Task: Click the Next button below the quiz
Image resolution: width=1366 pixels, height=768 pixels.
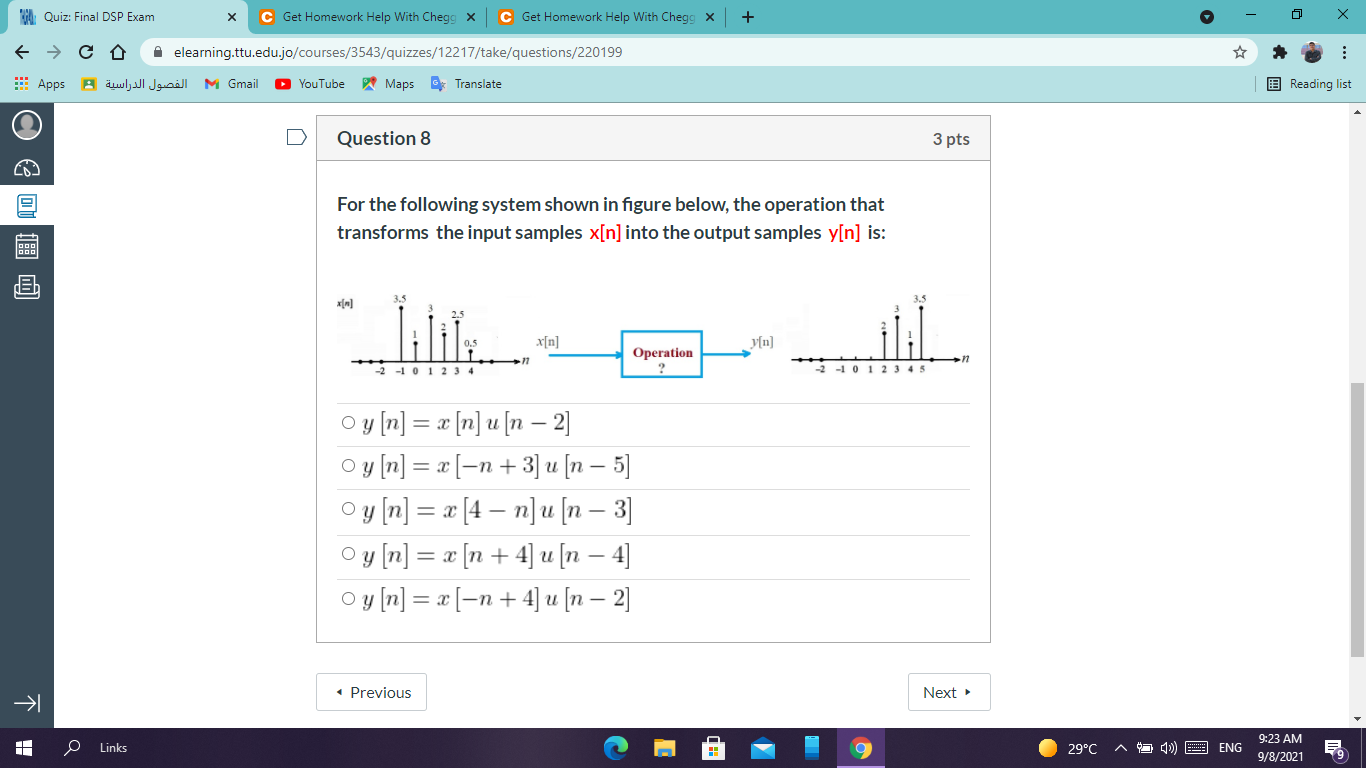Action: click(947, 691)
